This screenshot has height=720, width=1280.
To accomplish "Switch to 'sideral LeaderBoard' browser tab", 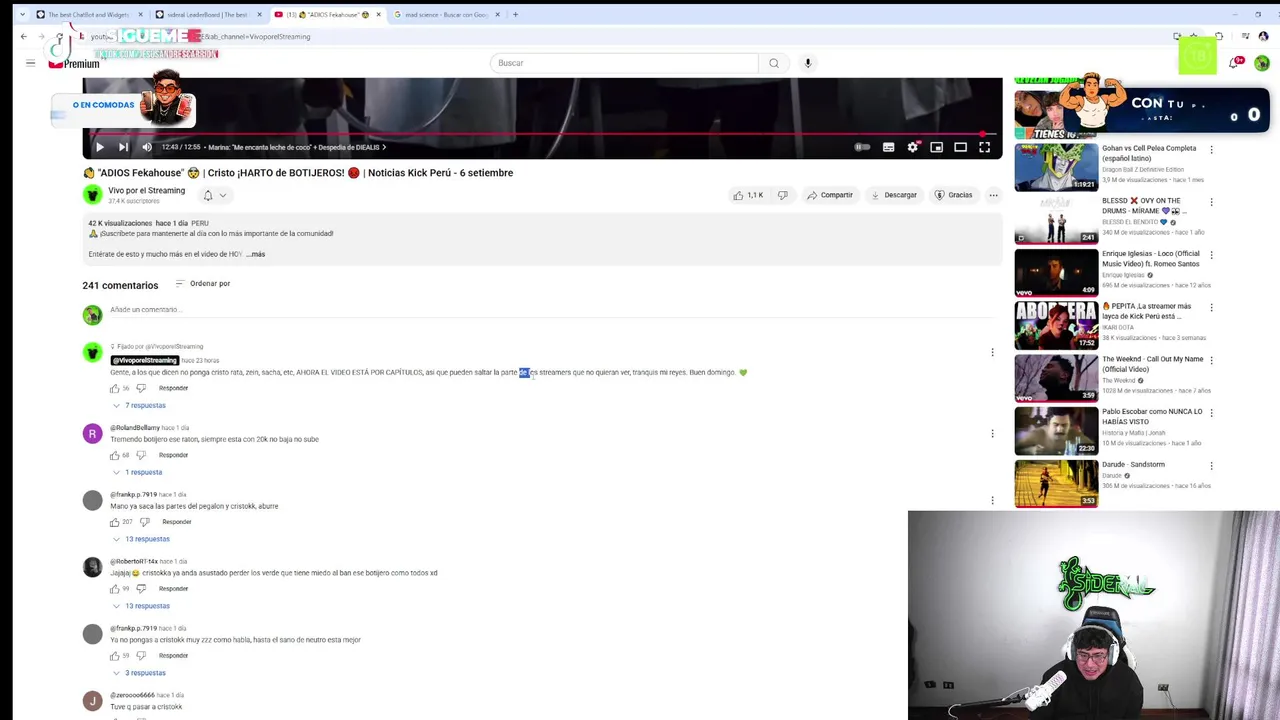I will 207,14.
